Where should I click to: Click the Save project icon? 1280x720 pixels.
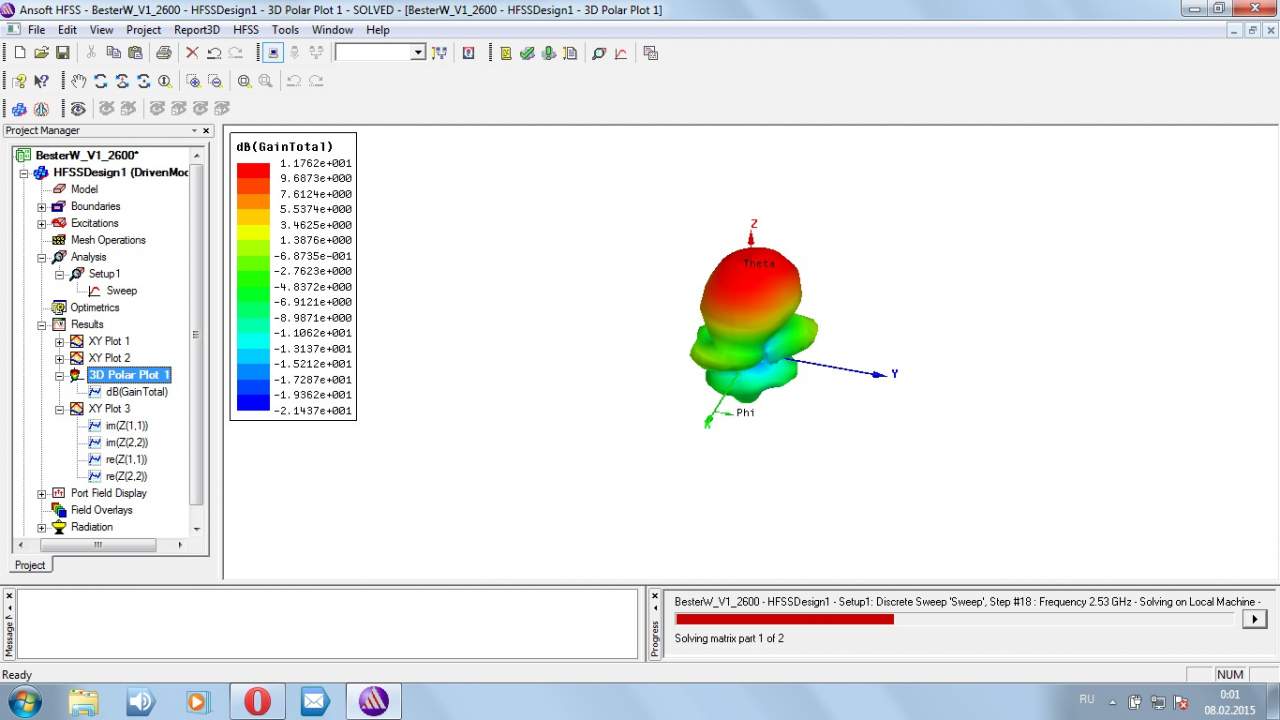coord(62,53)
